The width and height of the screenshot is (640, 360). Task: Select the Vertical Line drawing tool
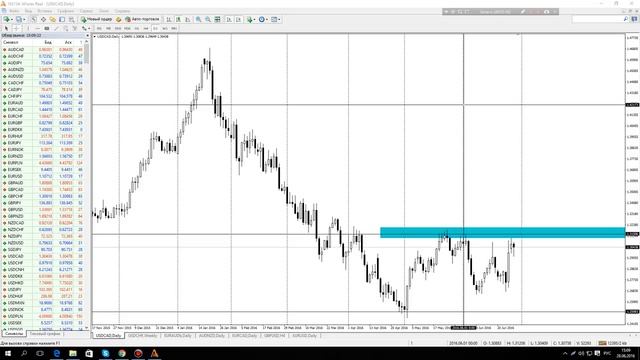point(28,29)
